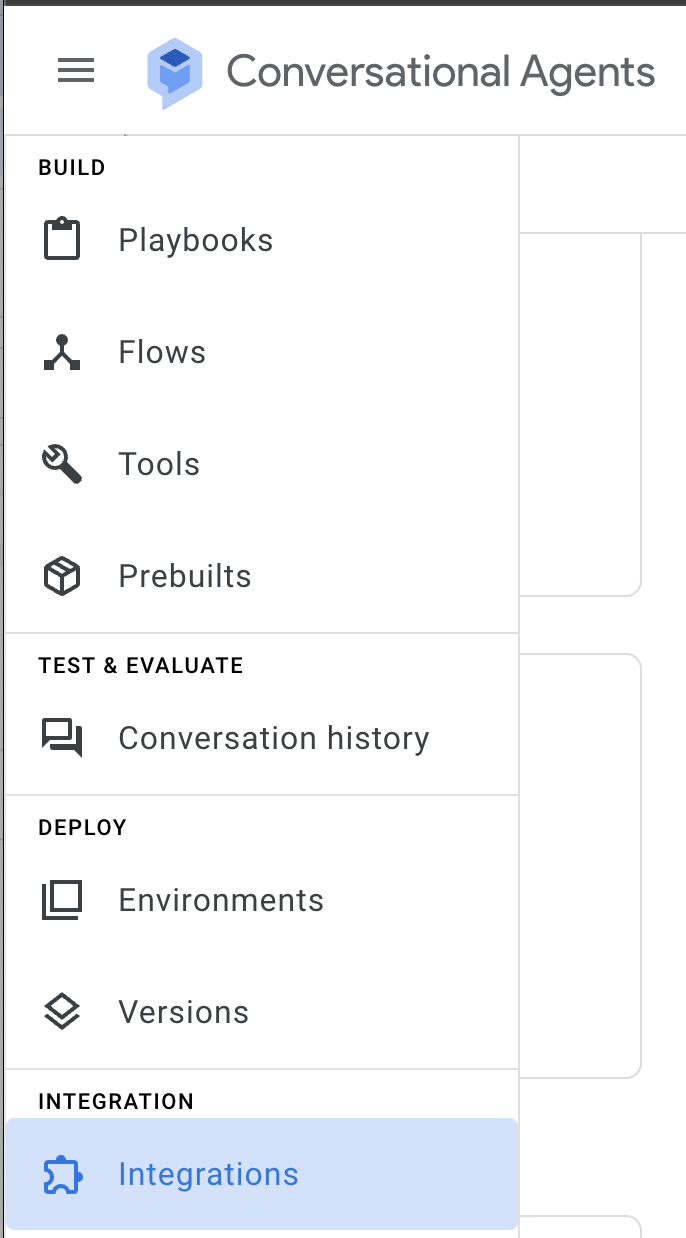Navigate to Environments under Deploy

point(221,900)
